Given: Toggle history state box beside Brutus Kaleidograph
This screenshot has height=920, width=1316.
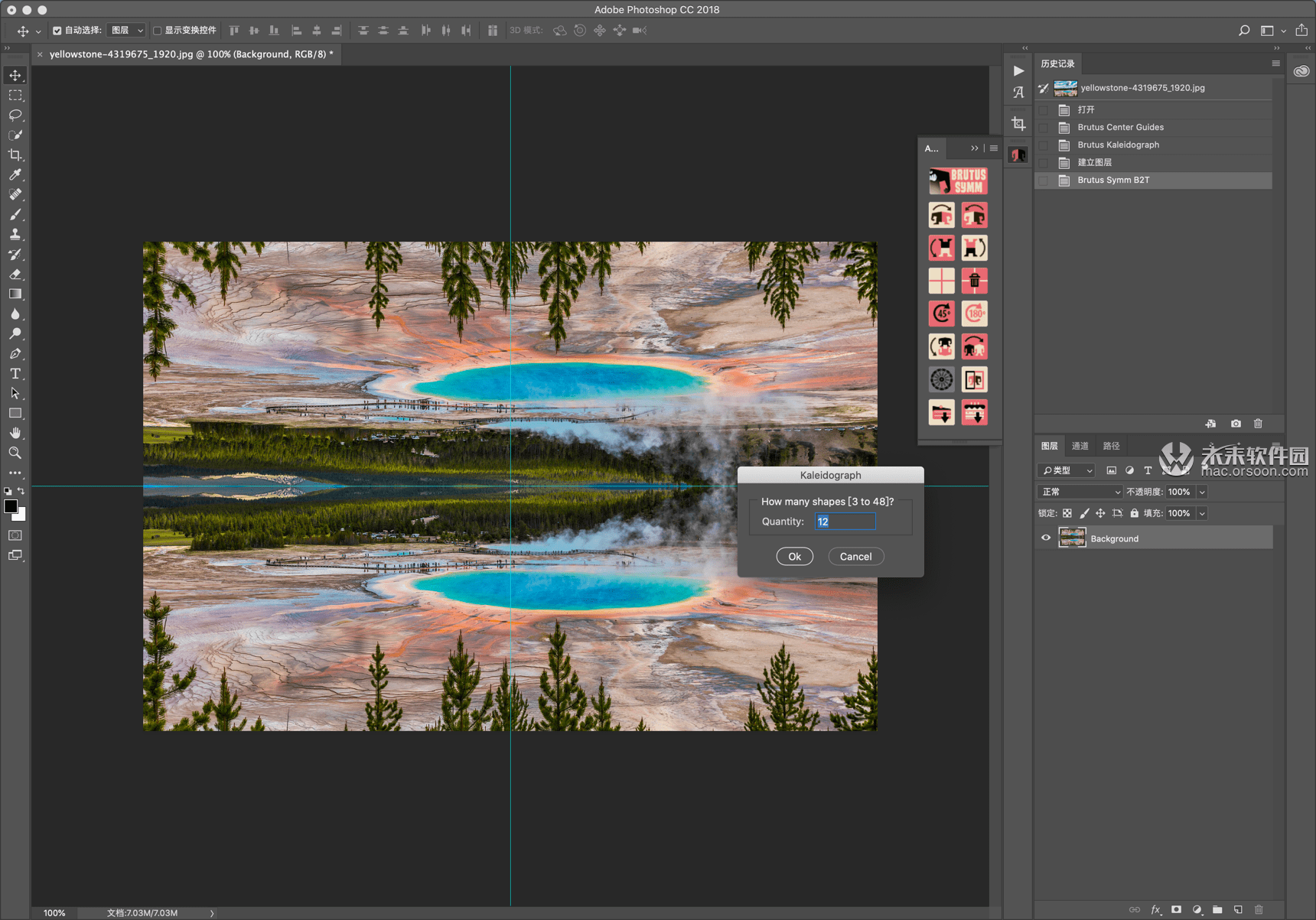Looking at the screenshot, I should coord(1044,145).
